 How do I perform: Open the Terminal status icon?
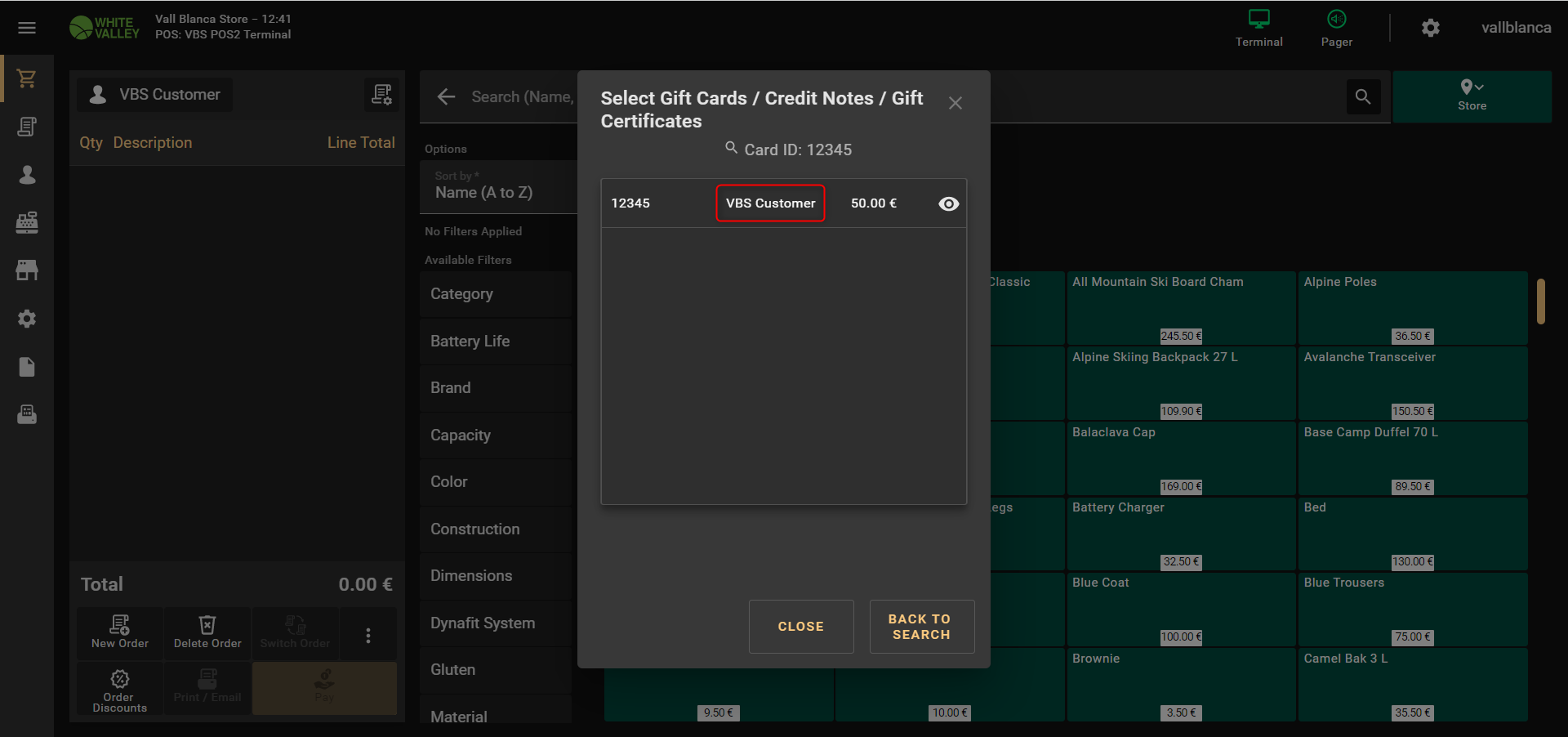click(x=1258, y=28)
